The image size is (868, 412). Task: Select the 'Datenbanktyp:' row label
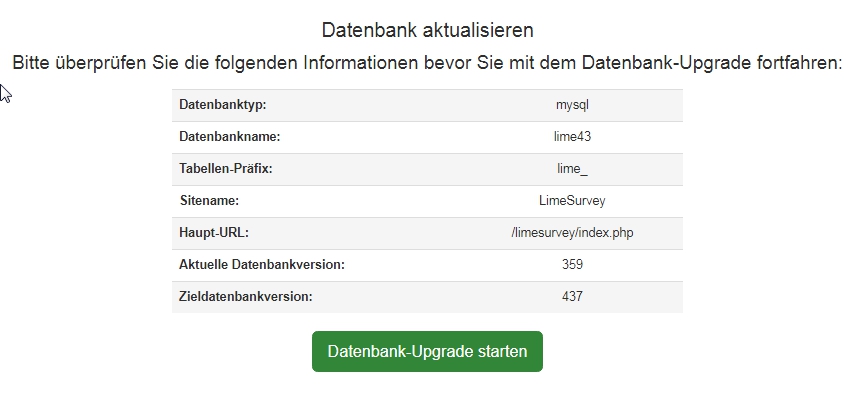click(222, 105)
